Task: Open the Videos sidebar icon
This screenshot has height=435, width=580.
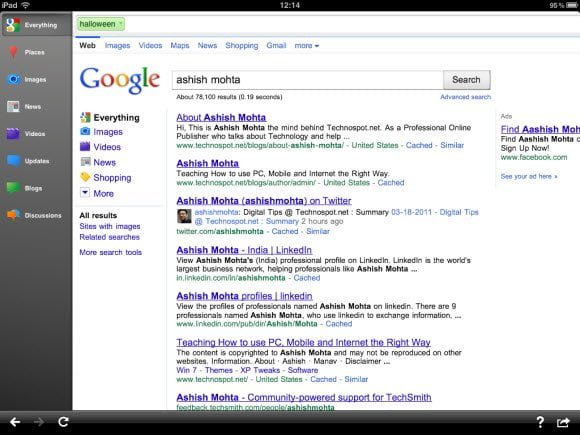Action: (x=13, y=134)
